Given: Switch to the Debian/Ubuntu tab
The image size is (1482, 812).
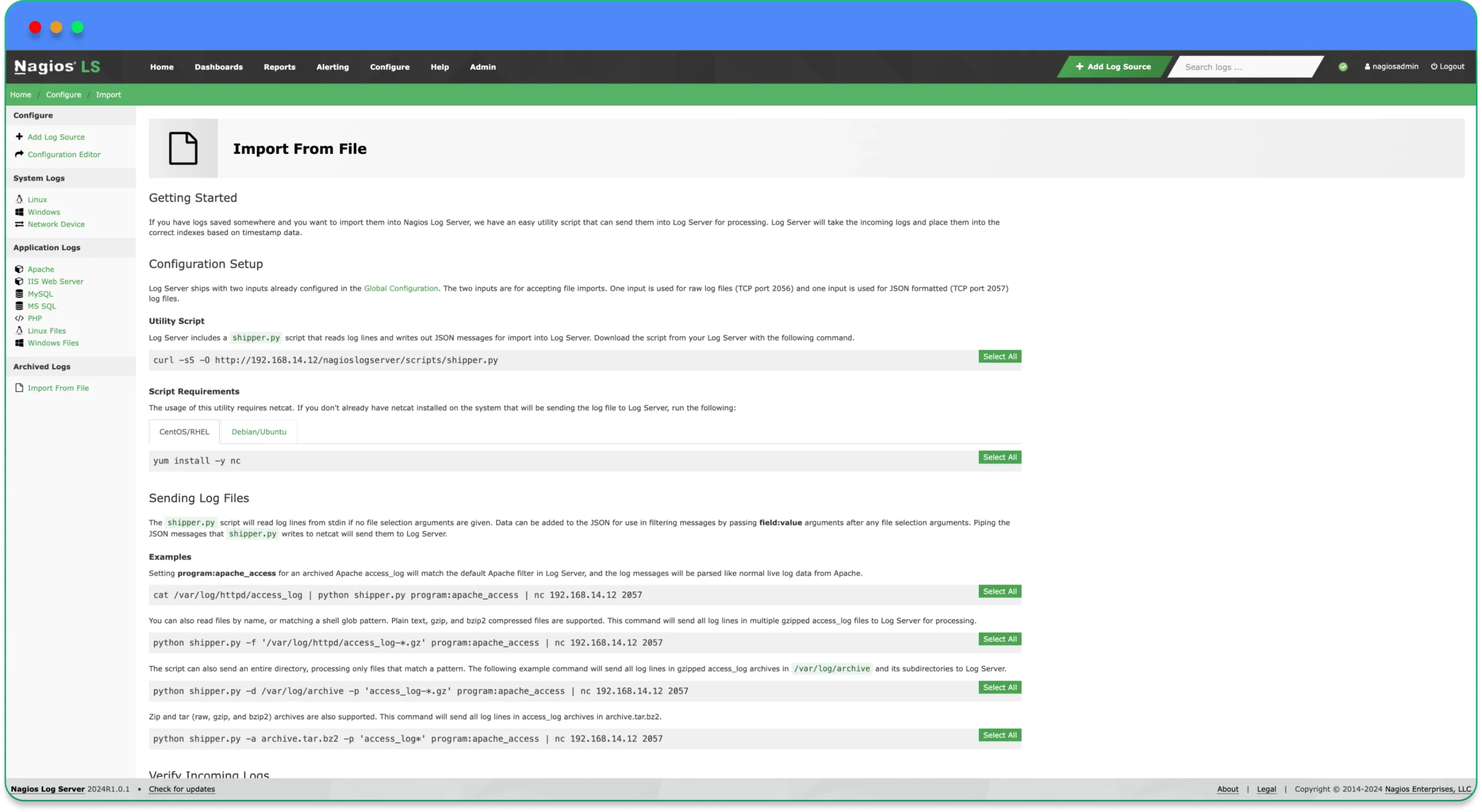Looking at the screenshot, I should 258,431.
